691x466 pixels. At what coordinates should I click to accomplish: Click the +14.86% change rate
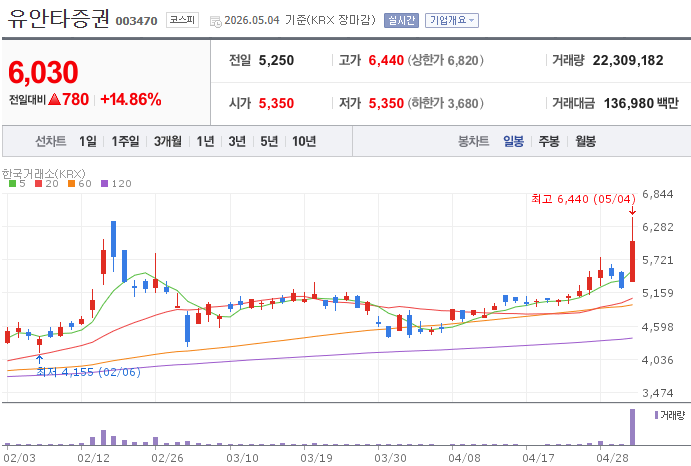[131, 100]
